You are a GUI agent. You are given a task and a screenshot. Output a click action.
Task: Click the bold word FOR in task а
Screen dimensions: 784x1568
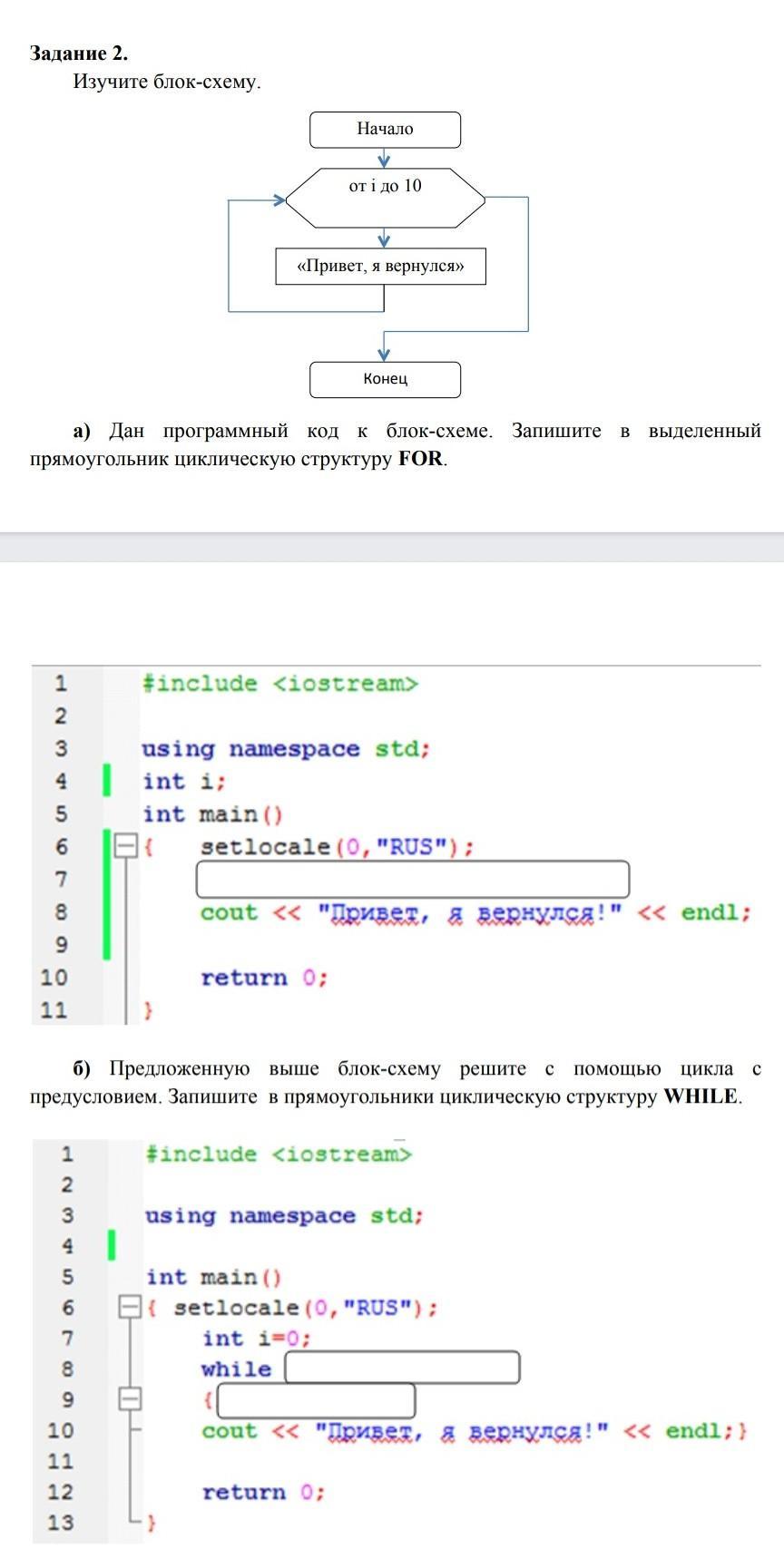[x=420, y=459]
